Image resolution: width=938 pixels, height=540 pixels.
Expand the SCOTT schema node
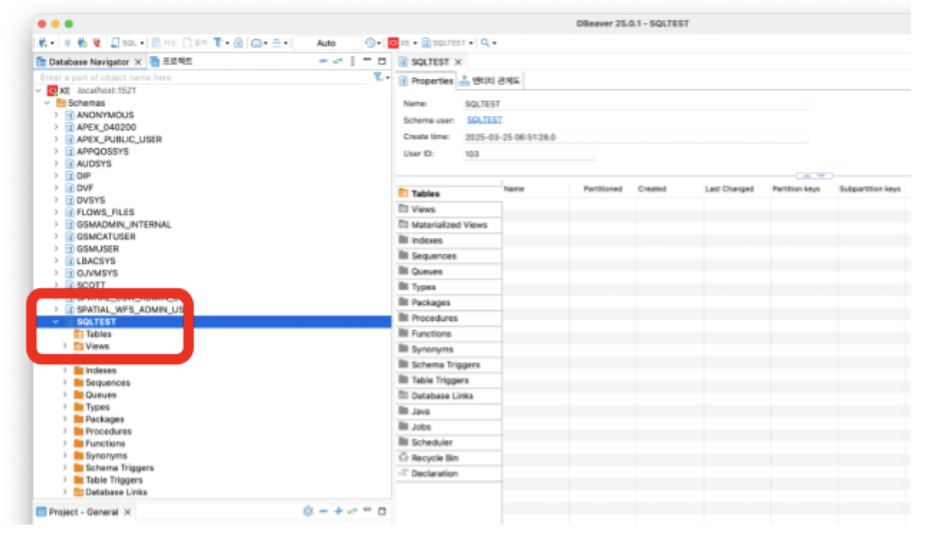[56, 285]
